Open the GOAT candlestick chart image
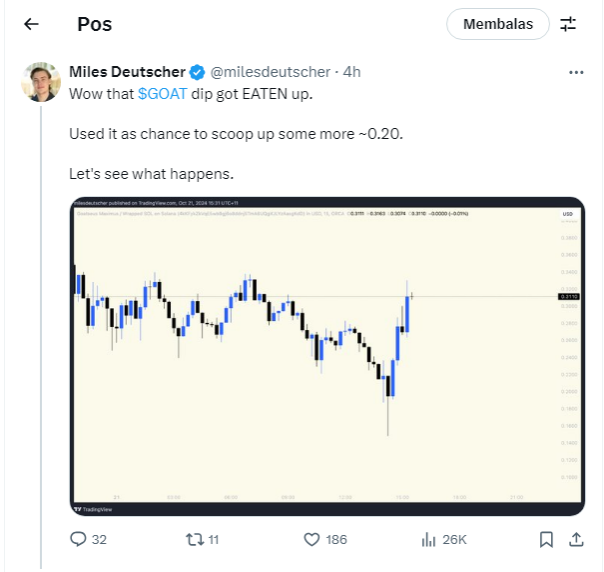Screen dimensions: 604x572 [x=327, y=355]
